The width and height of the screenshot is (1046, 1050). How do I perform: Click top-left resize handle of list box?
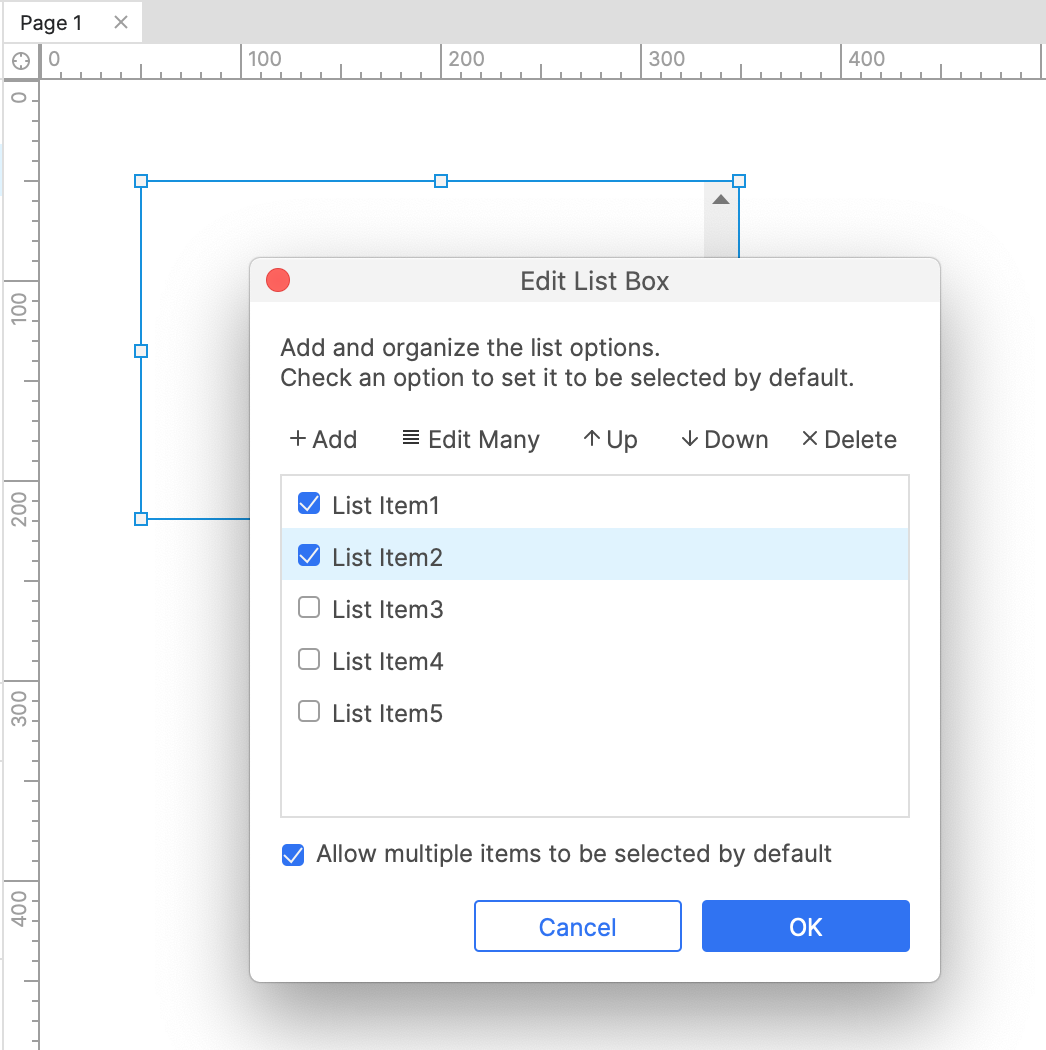141,181
